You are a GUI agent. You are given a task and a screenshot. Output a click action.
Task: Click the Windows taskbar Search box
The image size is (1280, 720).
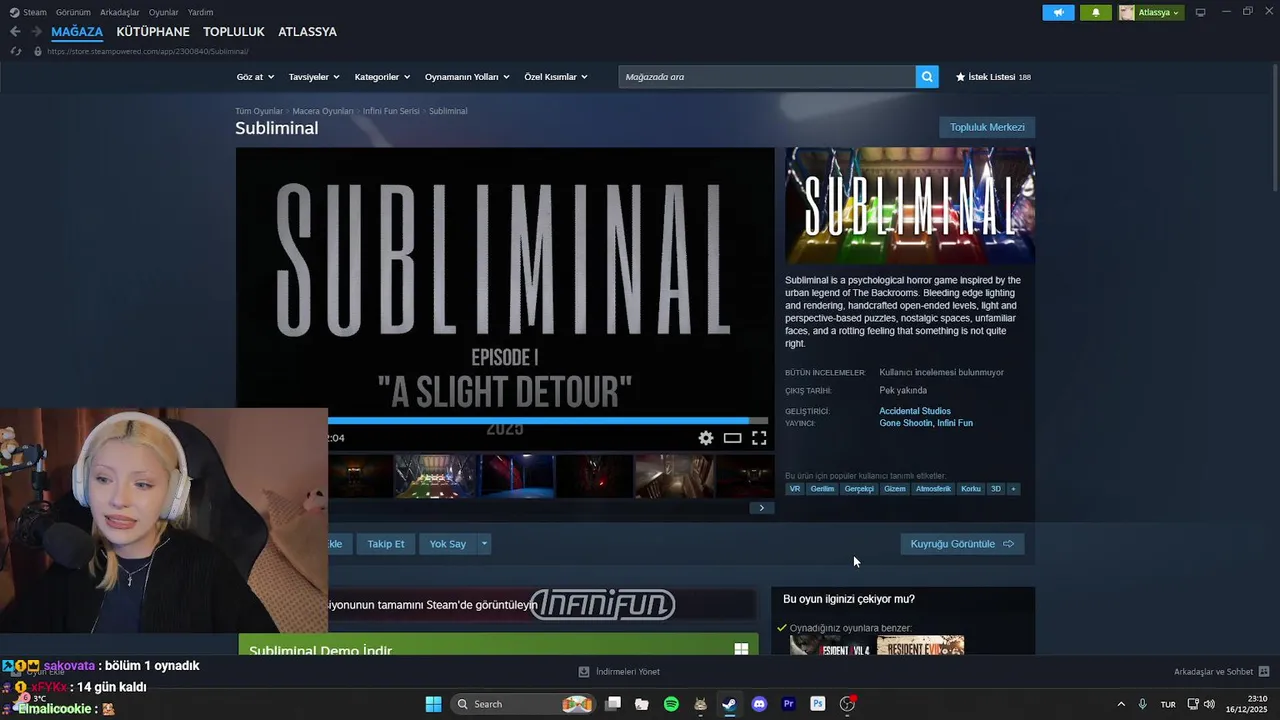click(x=522, y=704)
